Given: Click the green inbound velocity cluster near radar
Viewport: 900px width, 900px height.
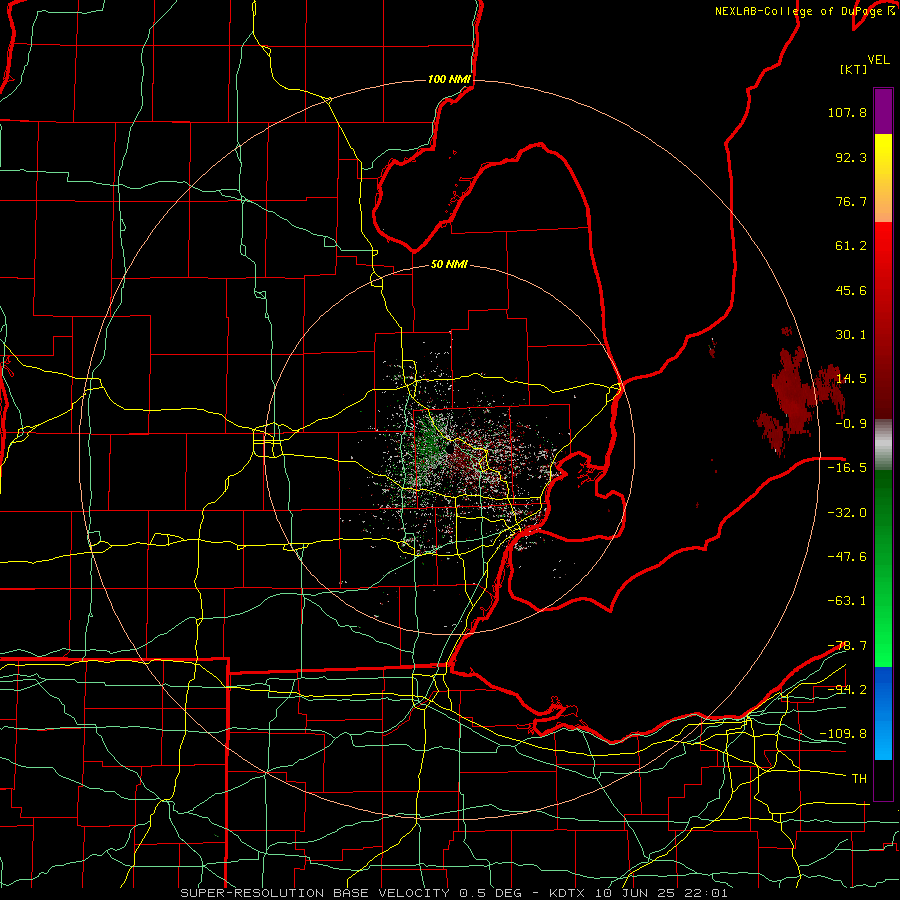Looking at the screenshot, I should [428, 445].
